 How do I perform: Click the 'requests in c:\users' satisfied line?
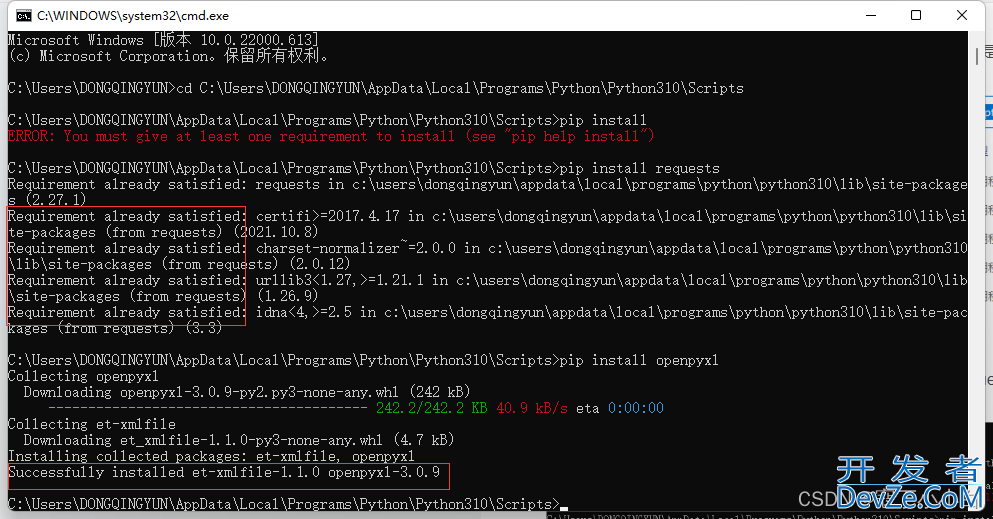tap(487, 184)
